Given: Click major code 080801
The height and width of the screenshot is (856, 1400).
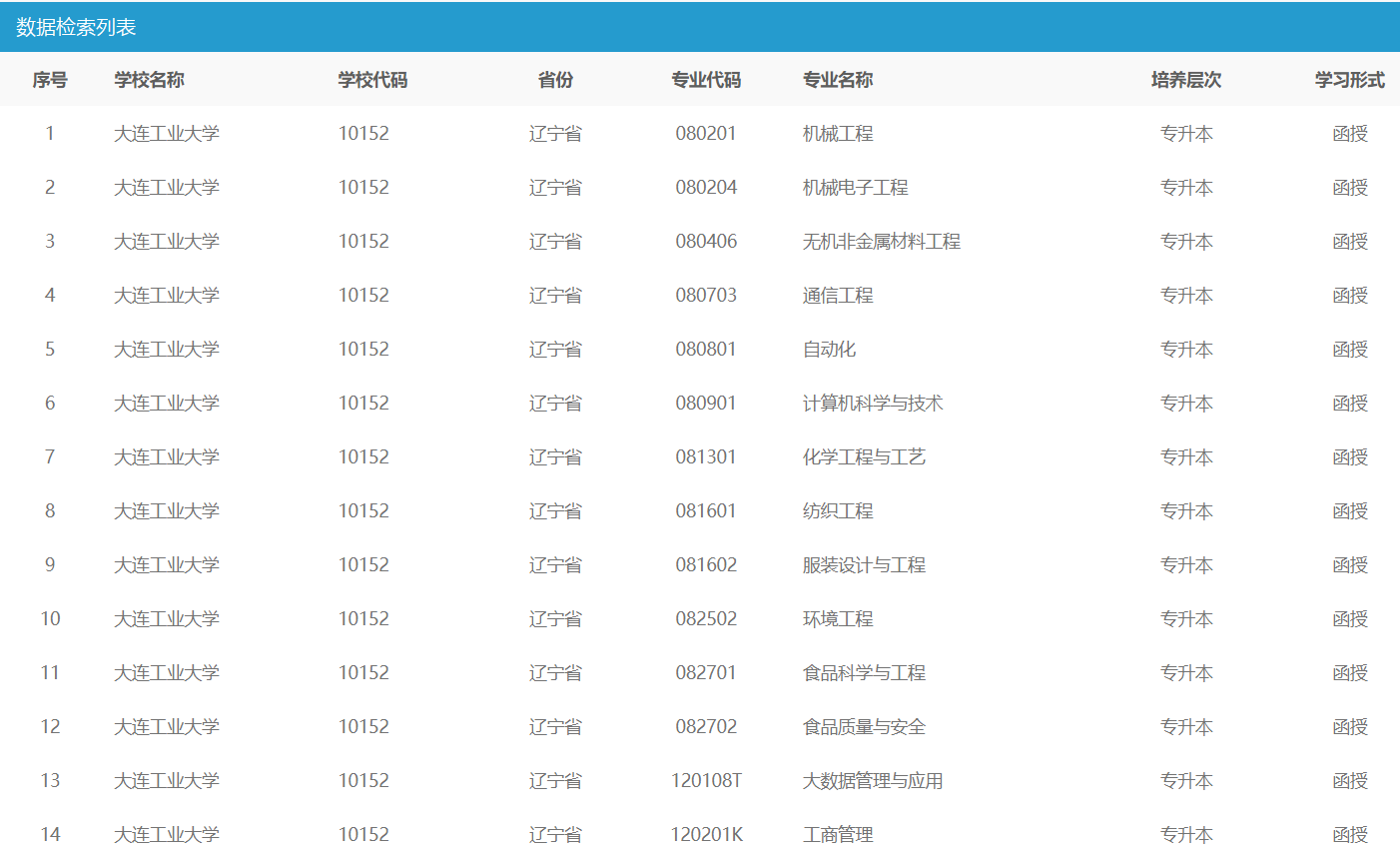Looking at the screenshot, I should [x=706, y=350].
